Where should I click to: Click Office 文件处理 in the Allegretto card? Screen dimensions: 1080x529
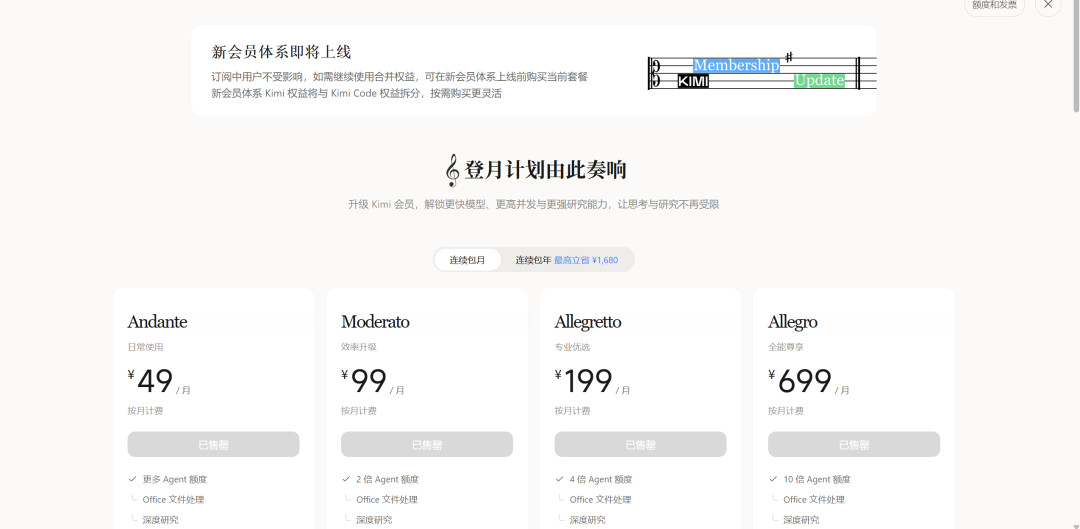(x=601, y=499)
